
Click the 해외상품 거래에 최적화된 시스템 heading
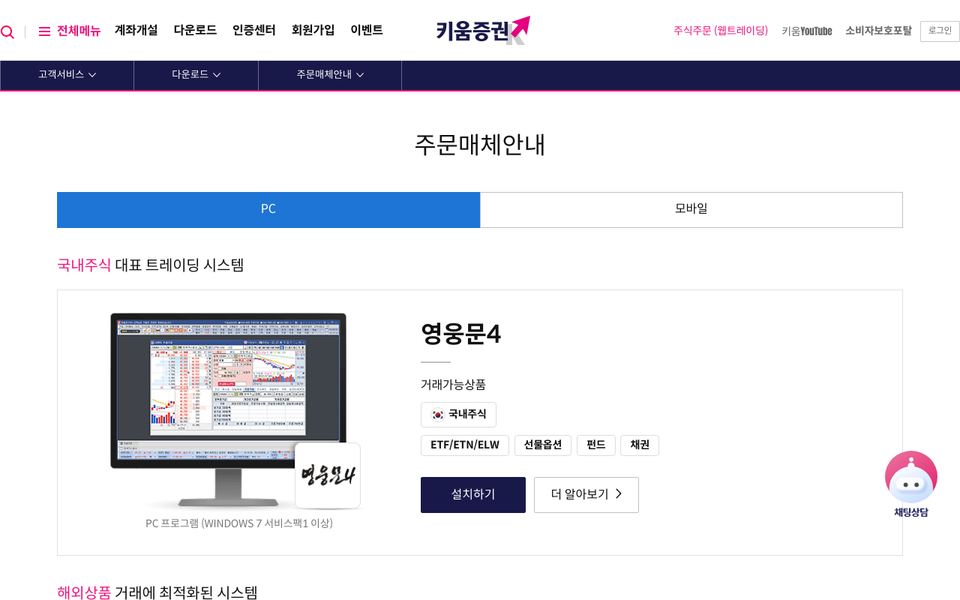(x=157, y=591)
